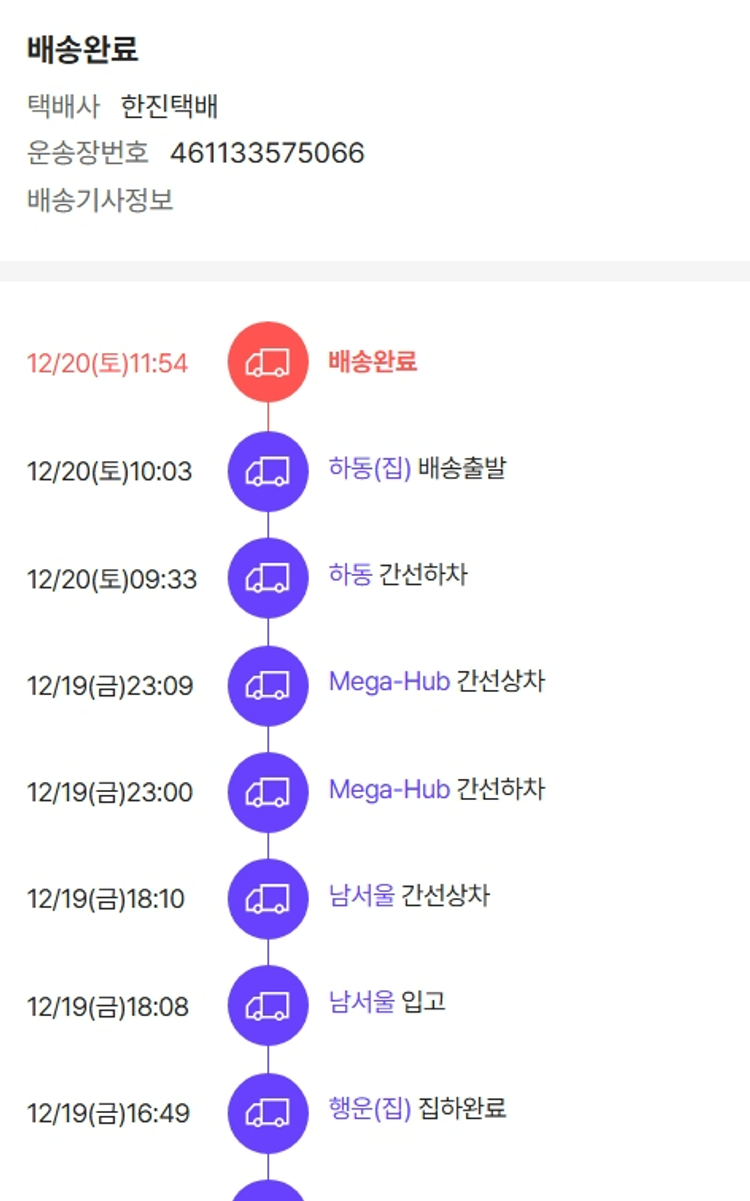Open the 하동(집) location link
This screenshot has width=750, height=1201.
click(370, 467)
